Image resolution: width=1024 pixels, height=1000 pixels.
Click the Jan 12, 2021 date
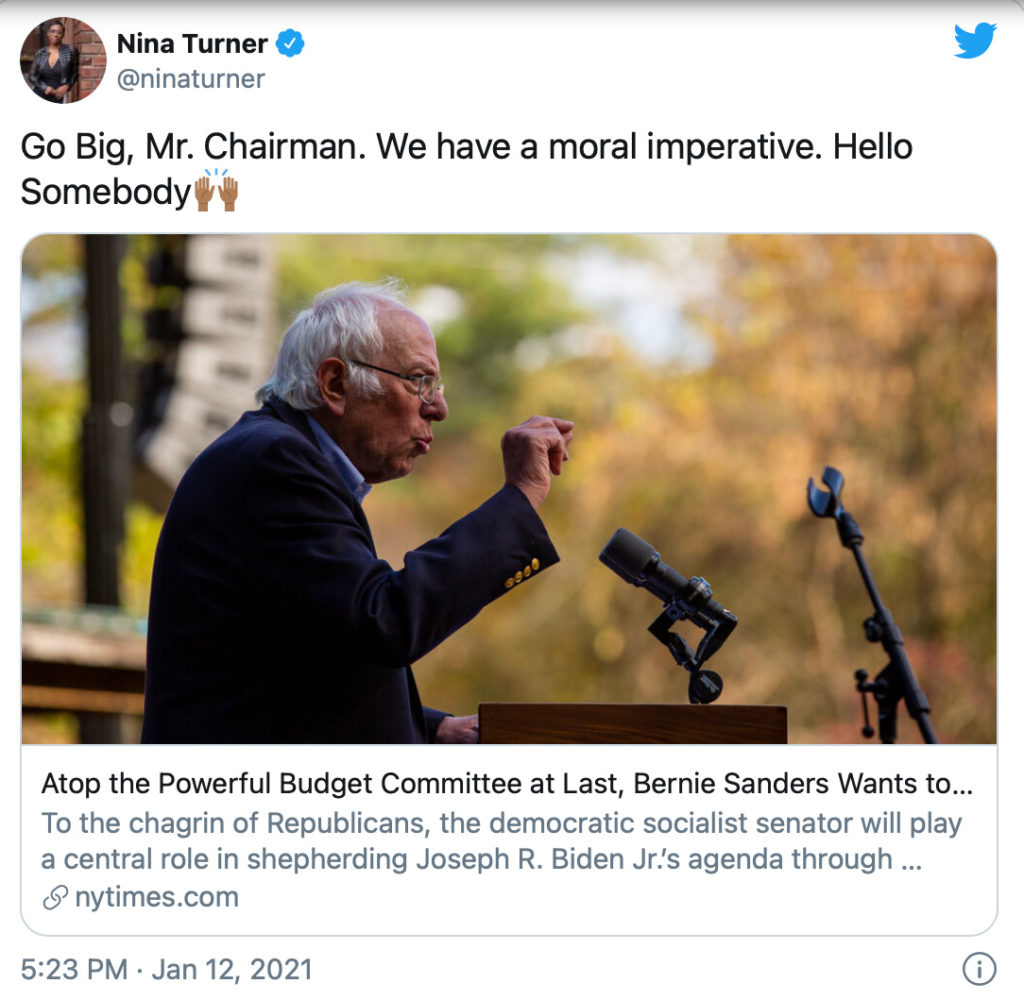(232, 969)
